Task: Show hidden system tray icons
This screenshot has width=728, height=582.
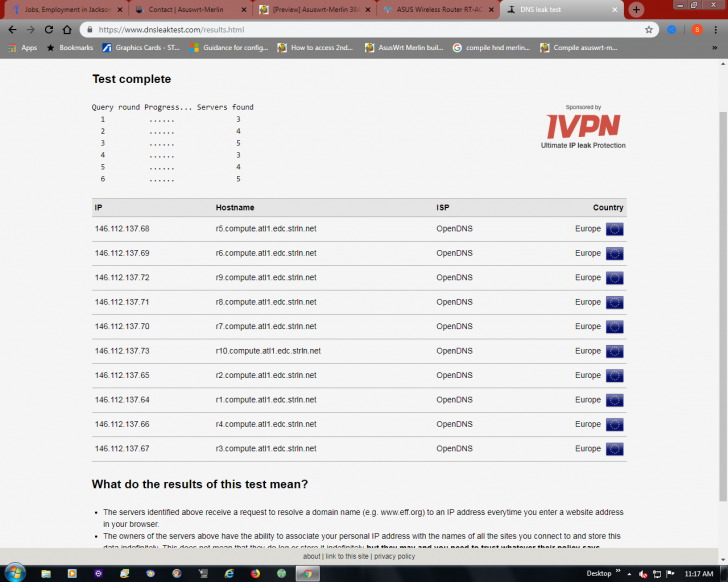Action: [630, 574]
